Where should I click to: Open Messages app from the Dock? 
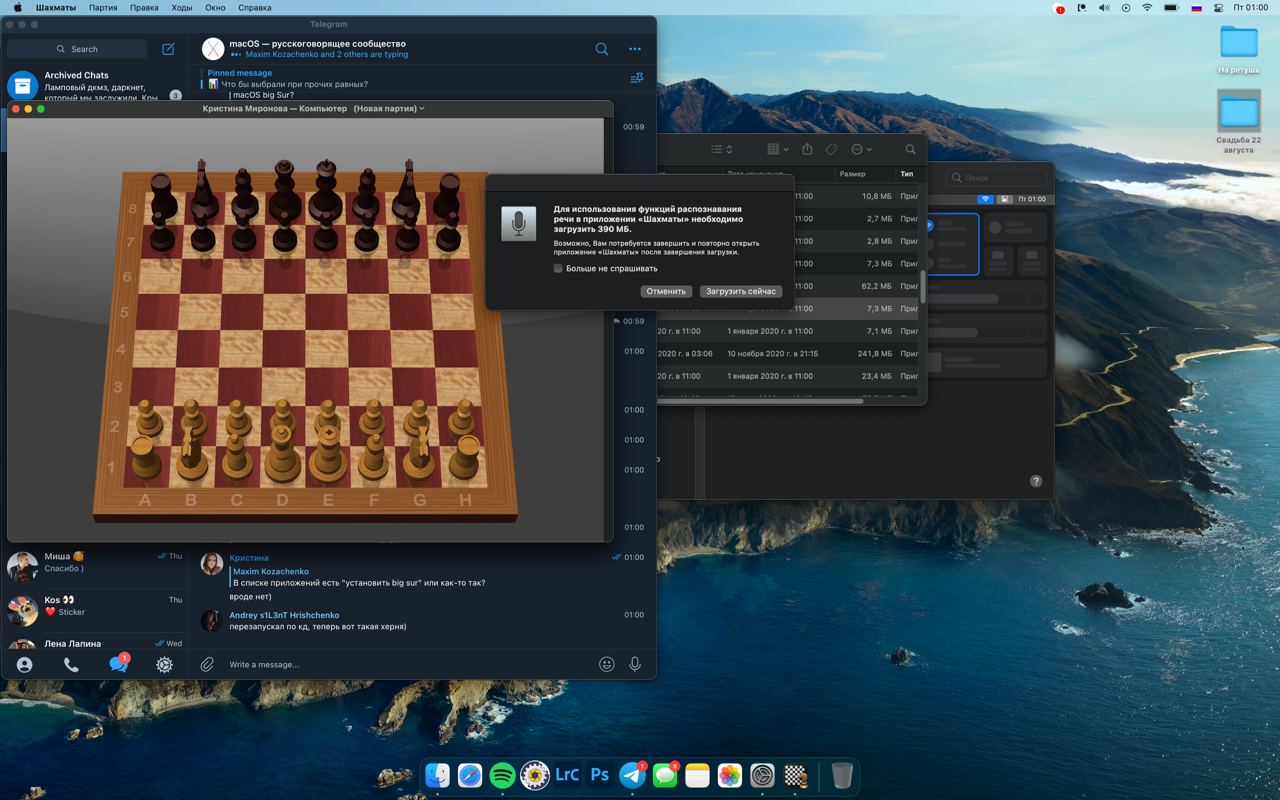point(665,775)
